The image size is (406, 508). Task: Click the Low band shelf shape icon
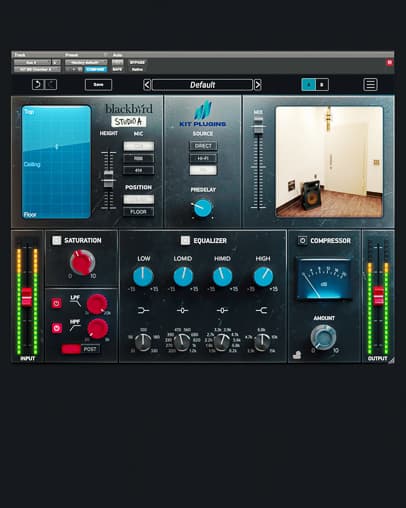tap(143, 311)
